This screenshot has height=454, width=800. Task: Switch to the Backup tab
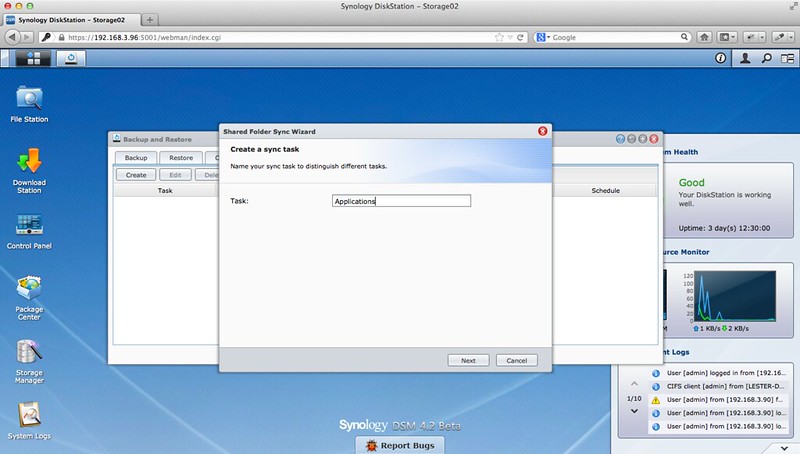tap(136, 158)
